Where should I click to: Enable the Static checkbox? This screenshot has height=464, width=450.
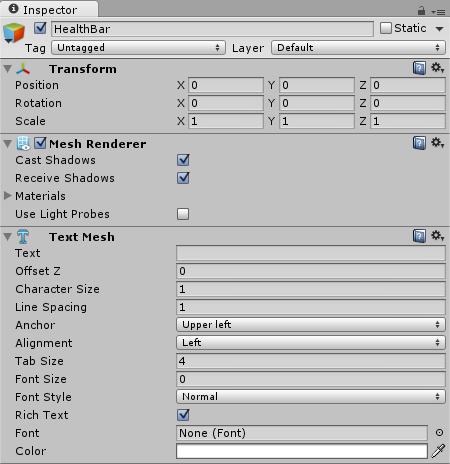pos(386,28)
